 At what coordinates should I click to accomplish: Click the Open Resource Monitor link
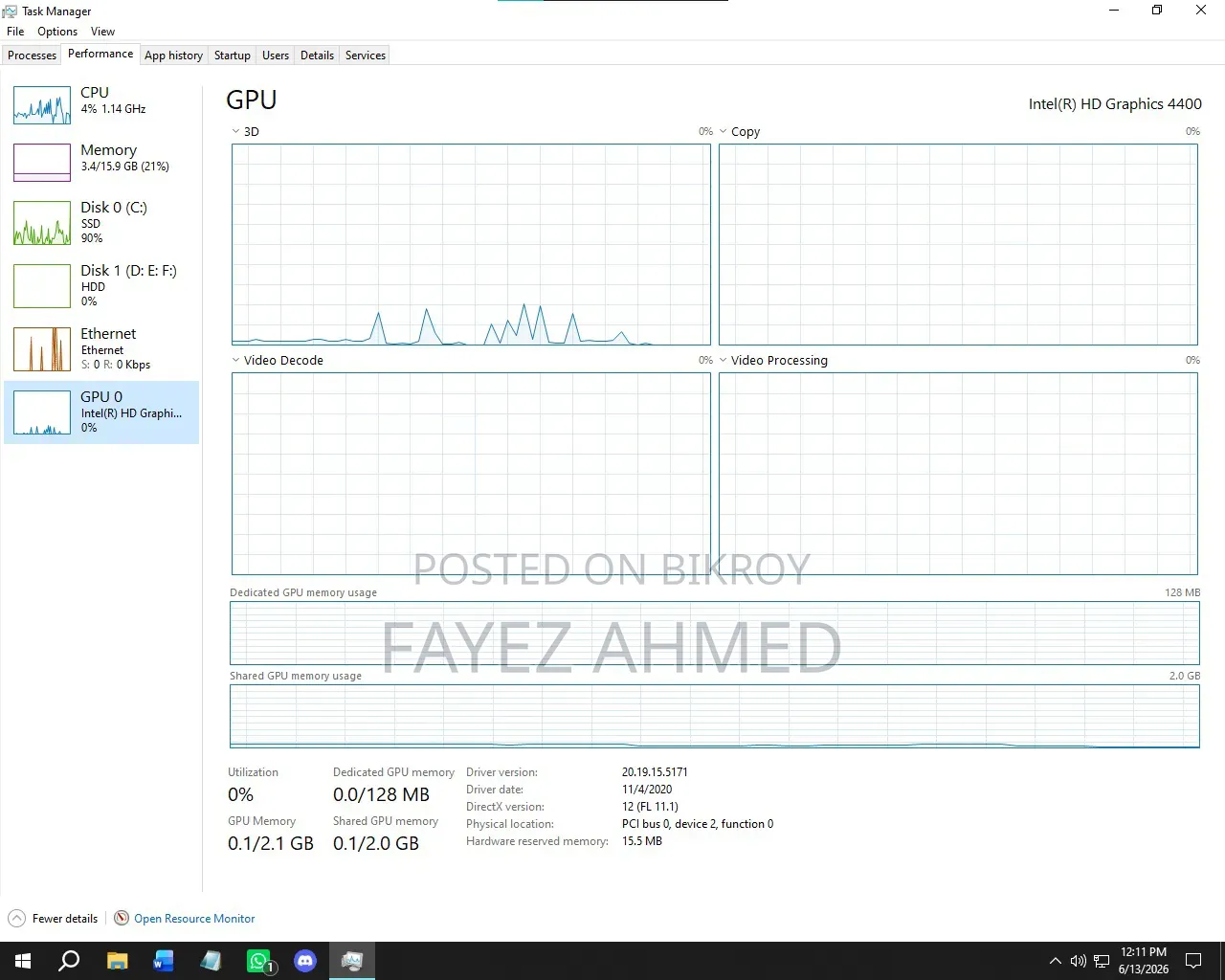tap(194, 919)
